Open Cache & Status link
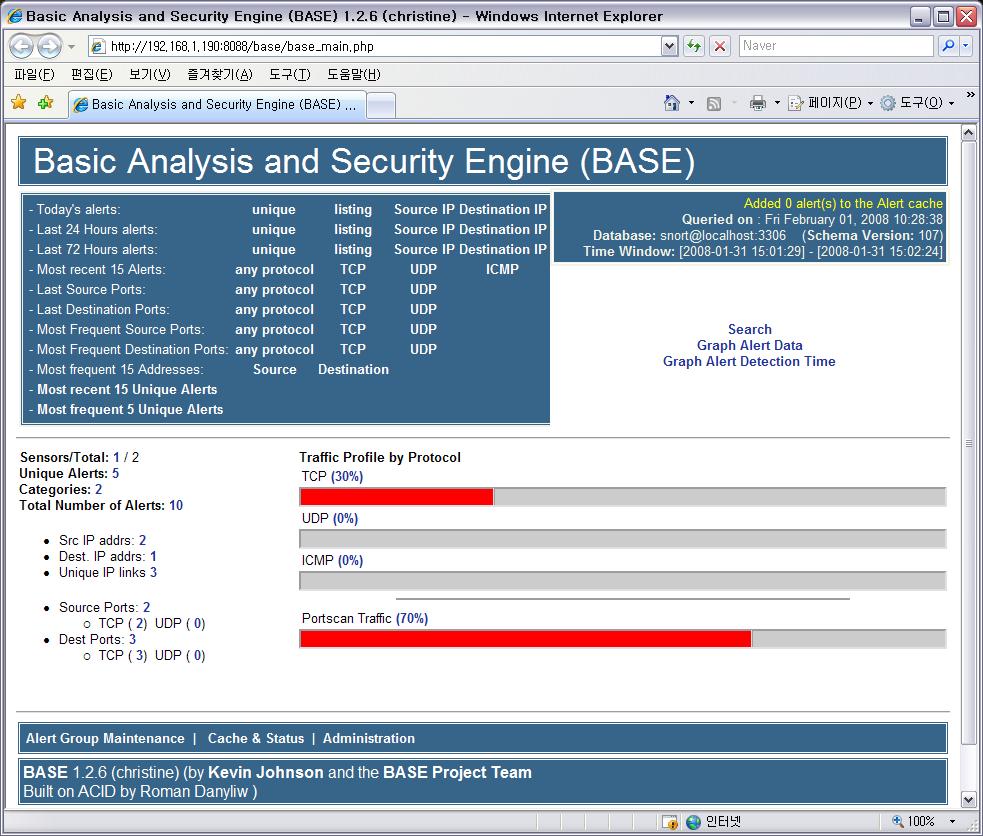The height and width of the screenshot is (836, 983). (256, 738)
